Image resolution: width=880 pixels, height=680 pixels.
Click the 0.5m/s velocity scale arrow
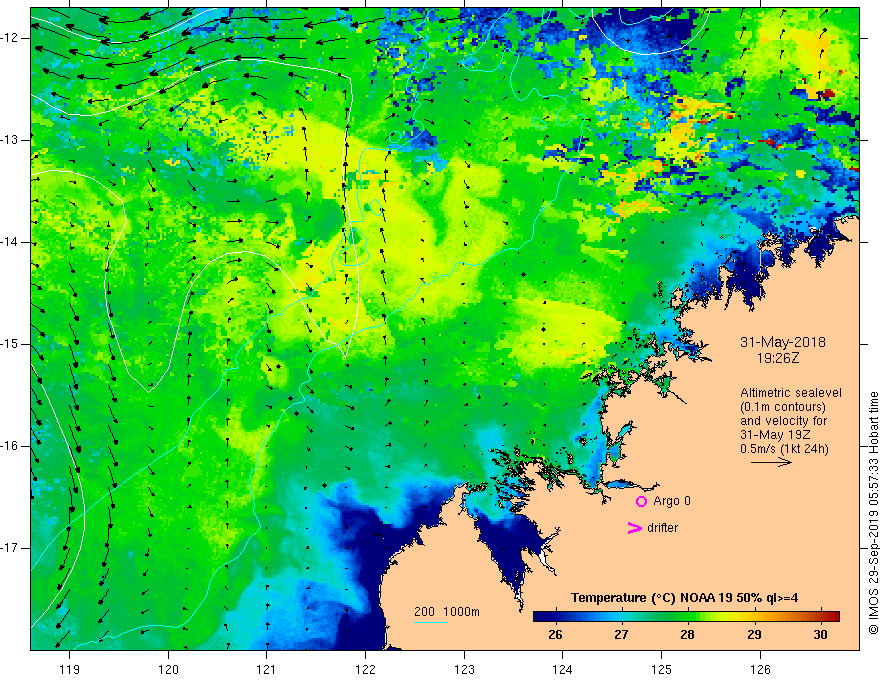point(771,462)
